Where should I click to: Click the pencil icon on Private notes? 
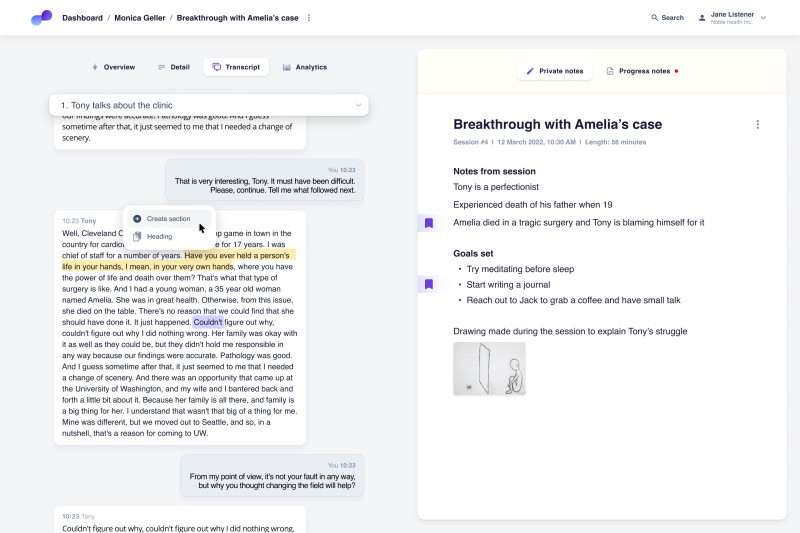click(530, 71)
